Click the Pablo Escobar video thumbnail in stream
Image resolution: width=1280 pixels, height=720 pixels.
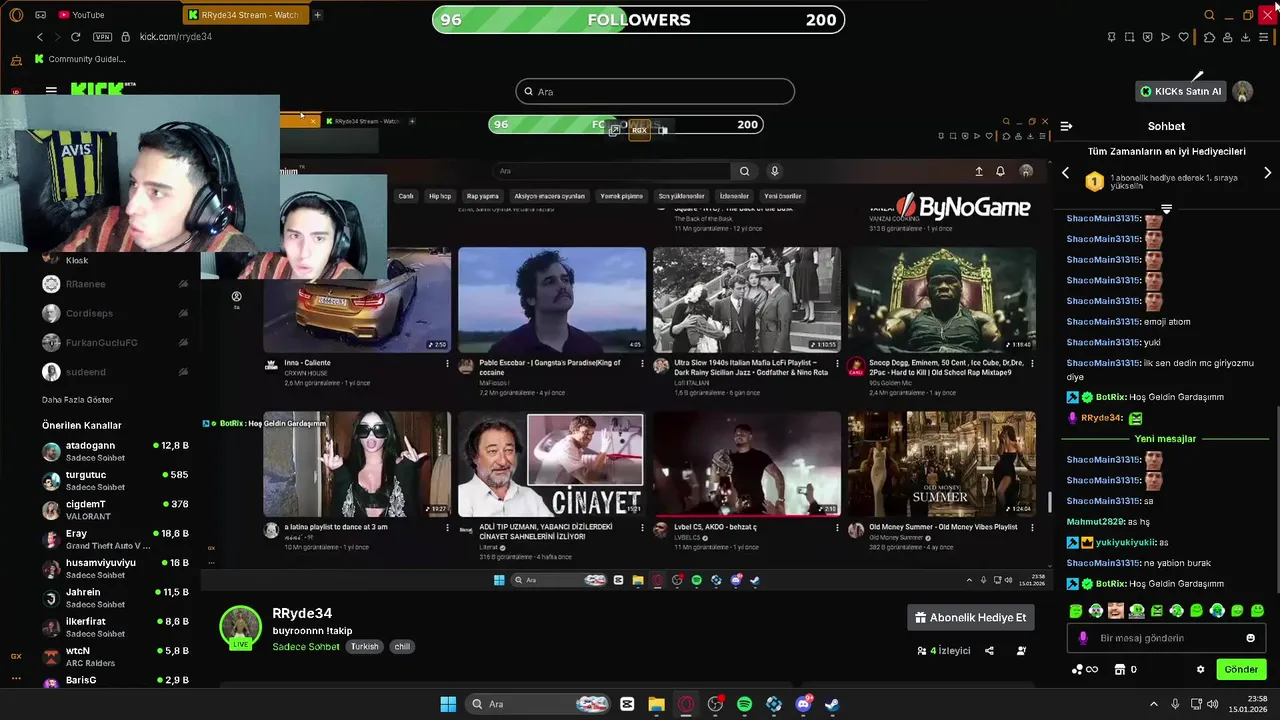tap(552, 300)
